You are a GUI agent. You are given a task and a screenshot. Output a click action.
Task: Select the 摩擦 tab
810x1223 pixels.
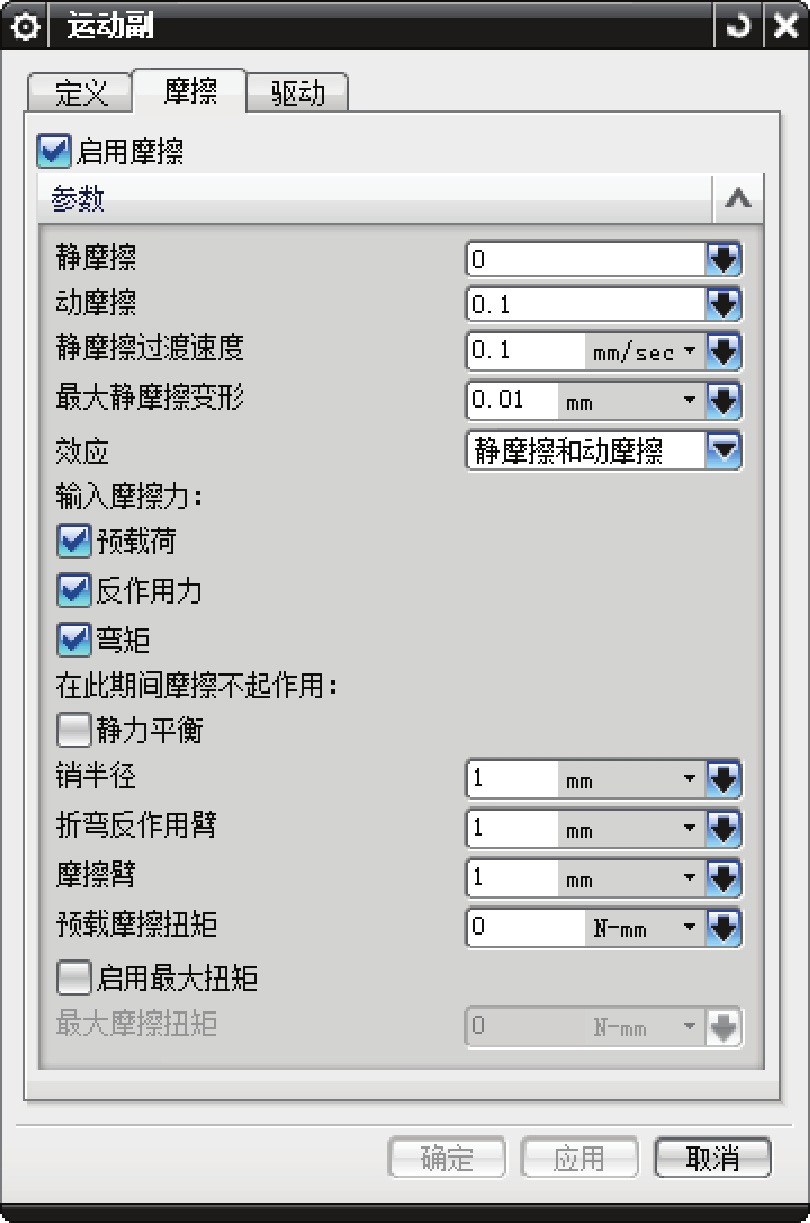pos(190,91)
